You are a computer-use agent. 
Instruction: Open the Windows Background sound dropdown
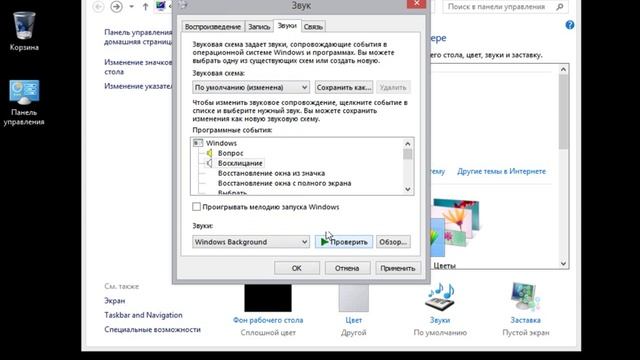[251, 242]
